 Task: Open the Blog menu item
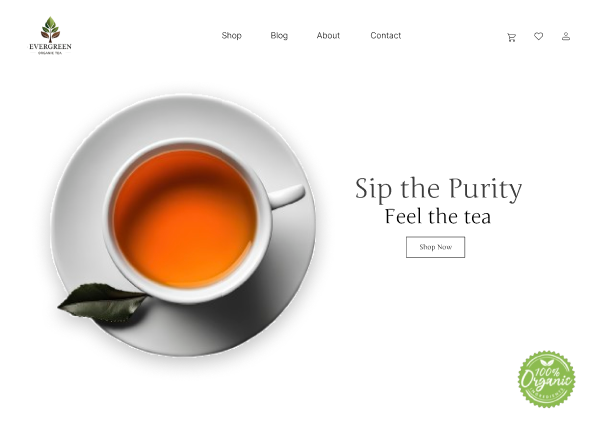click(279, 36)
